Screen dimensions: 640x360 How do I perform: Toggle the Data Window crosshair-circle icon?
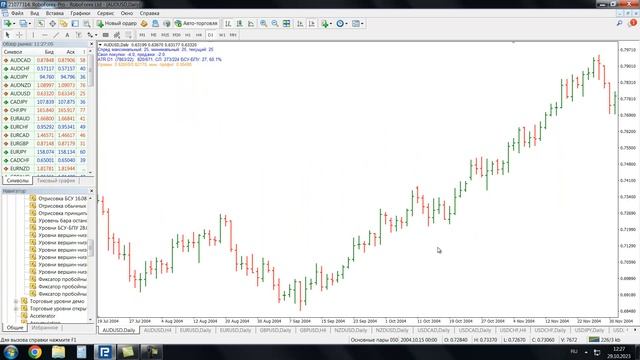[x=52, y=24]
